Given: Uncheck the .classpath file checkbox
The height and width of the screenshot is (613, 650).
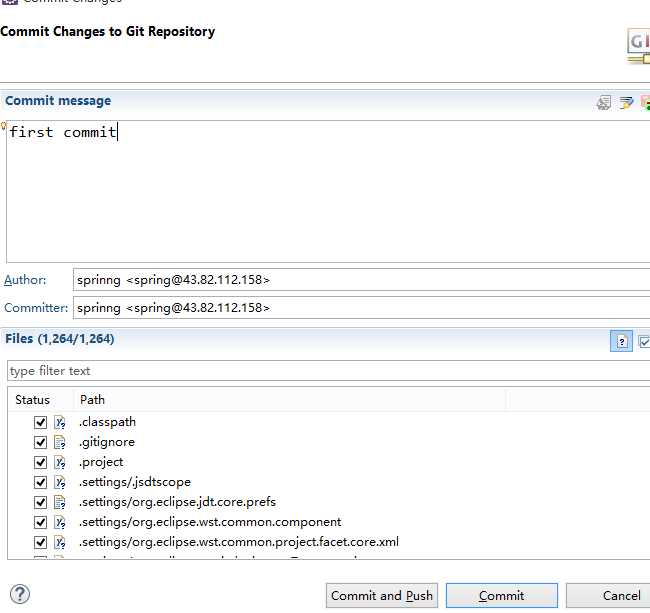Looking at the screenshot, I should point(40,422).
